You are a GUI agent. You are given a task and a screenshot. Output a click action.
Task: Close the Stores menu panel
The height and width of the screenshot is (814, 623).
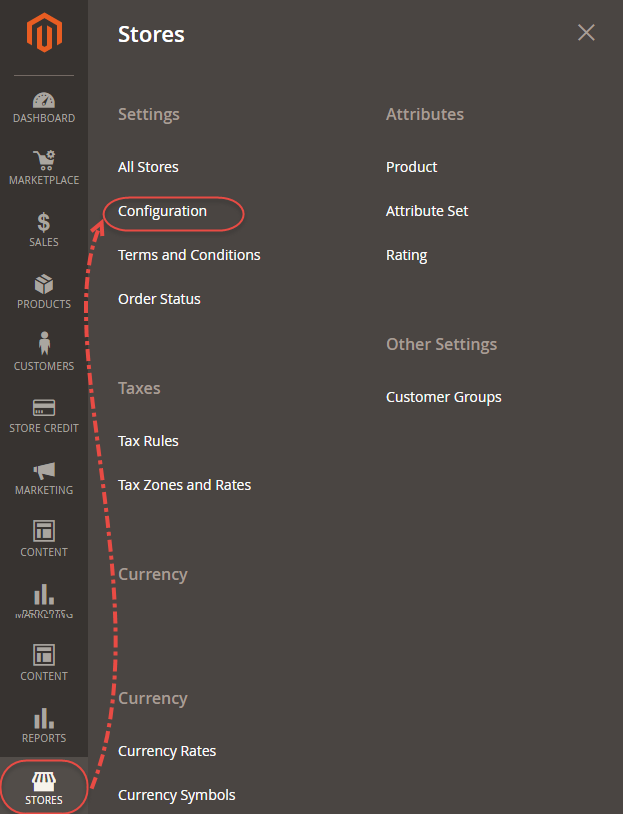tap(586, 32)
